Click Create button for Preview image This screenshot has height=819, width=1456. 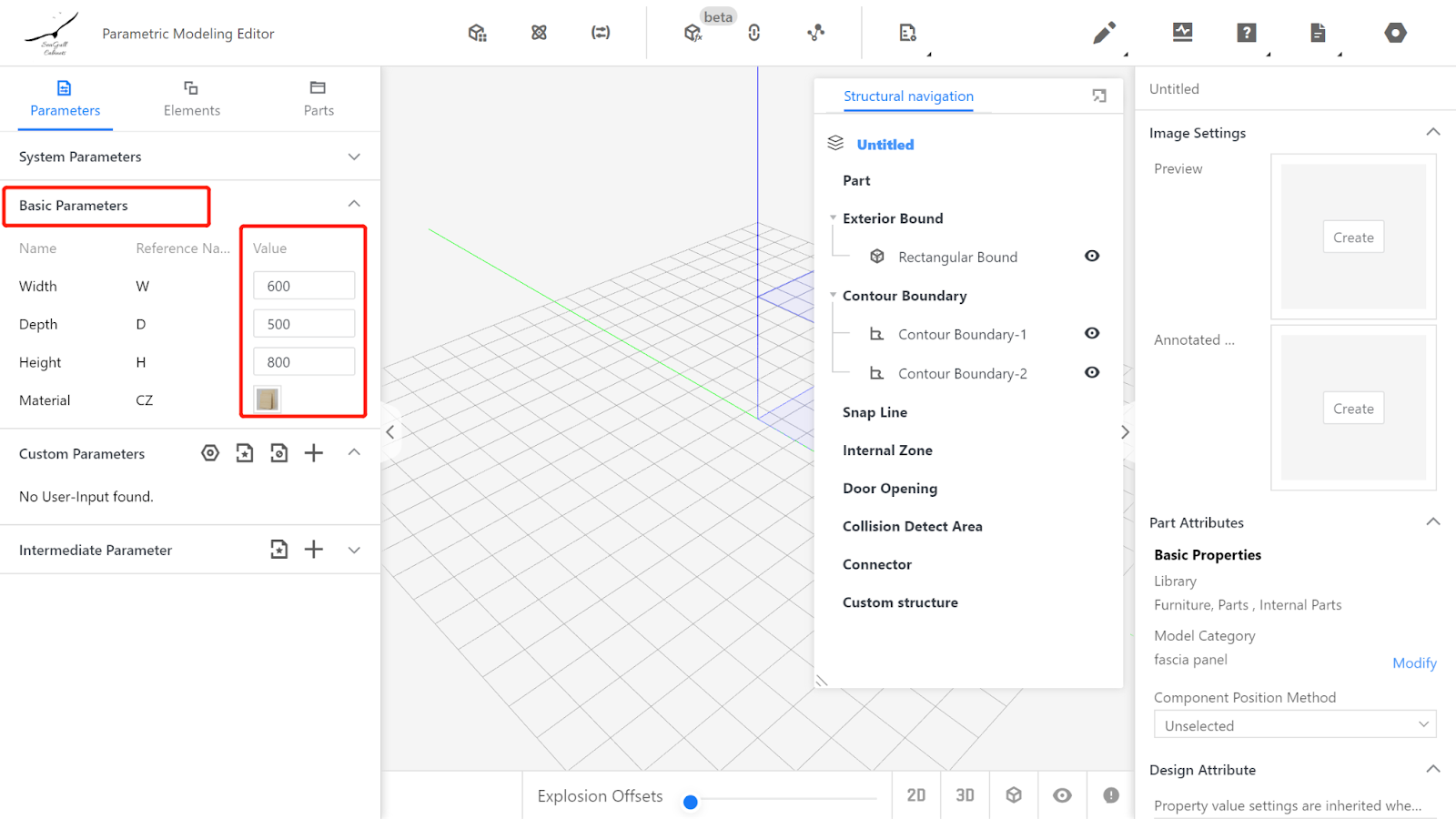click(x=1353, y=238)
